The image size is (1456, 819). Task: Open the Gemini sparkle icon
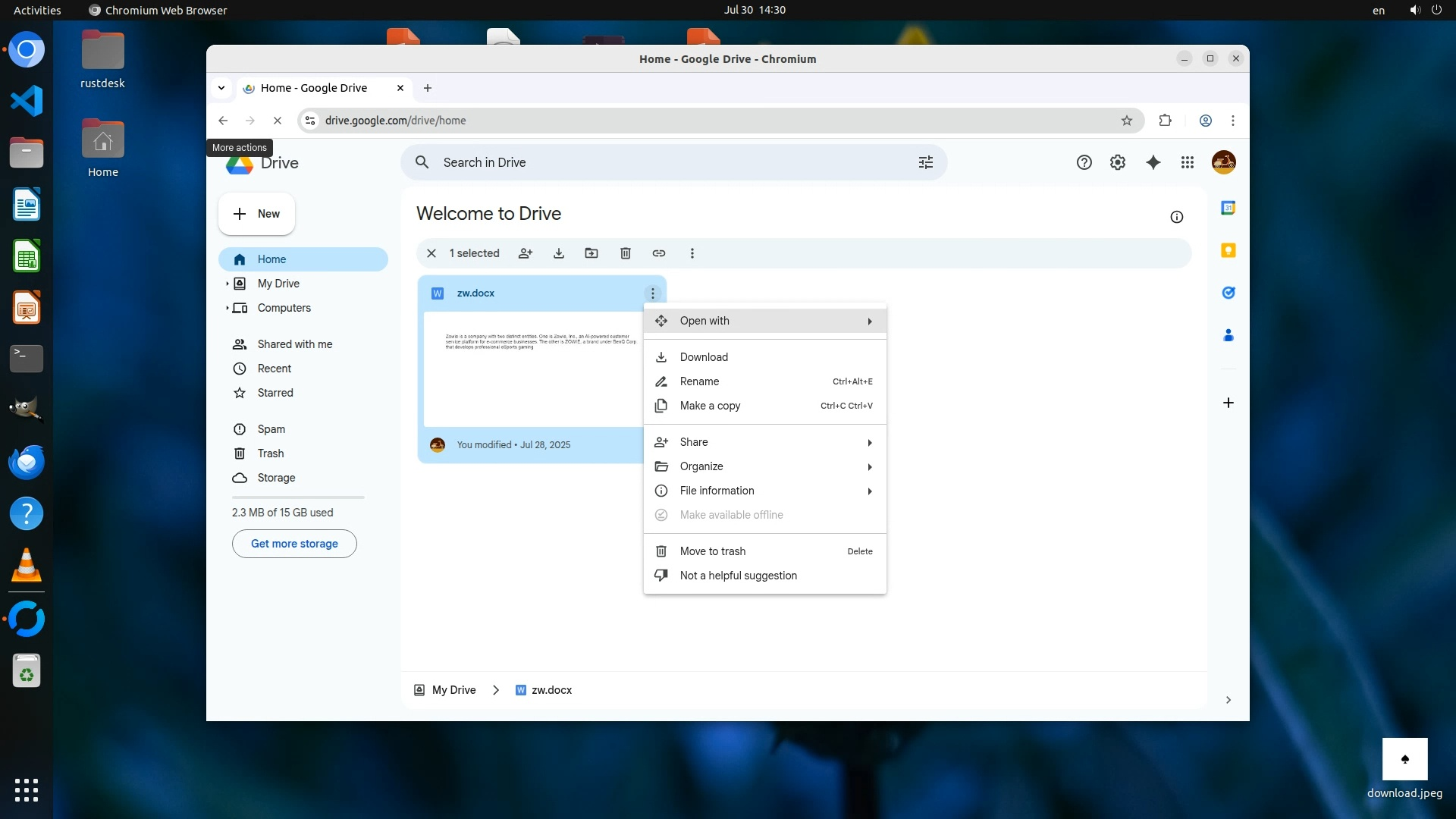point(1153,162)
